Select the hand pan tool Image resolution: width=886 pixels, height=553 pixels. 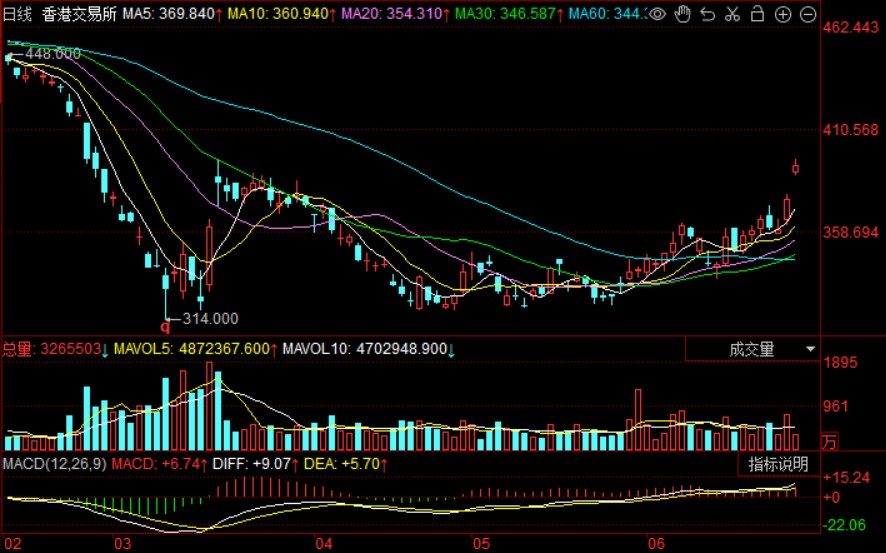682,14
